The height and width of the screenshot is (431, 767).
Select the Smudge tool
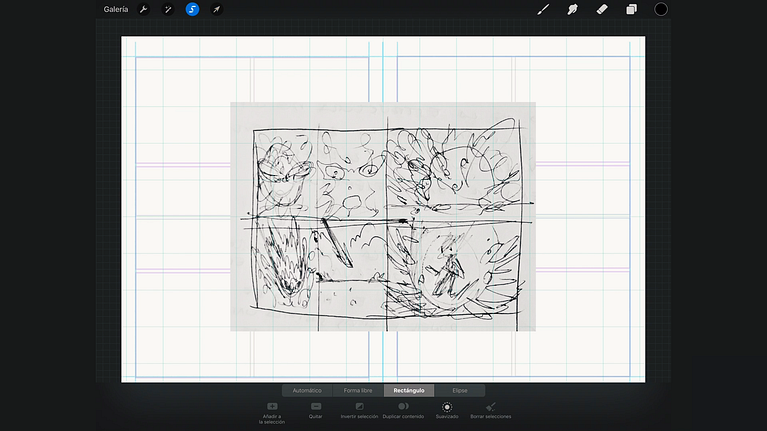573,9
